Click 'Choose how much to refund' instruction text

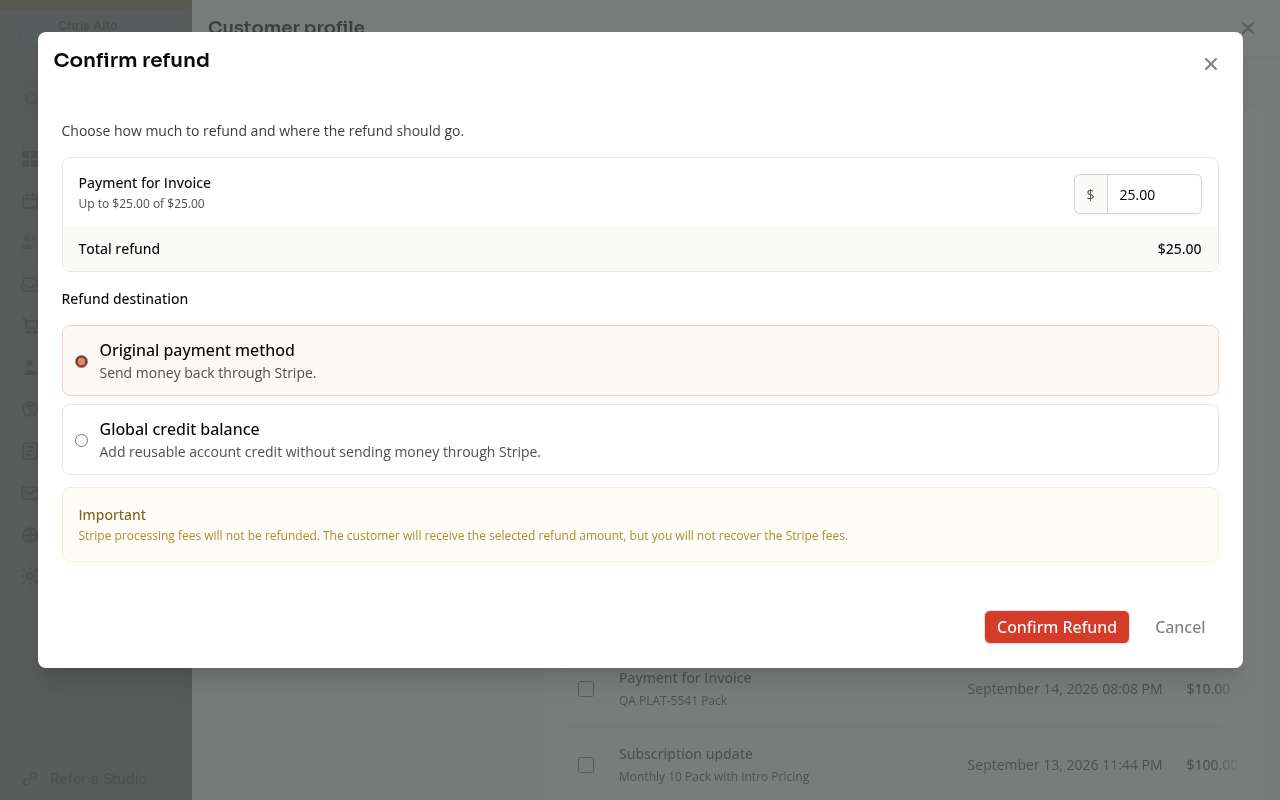point(262,131)
